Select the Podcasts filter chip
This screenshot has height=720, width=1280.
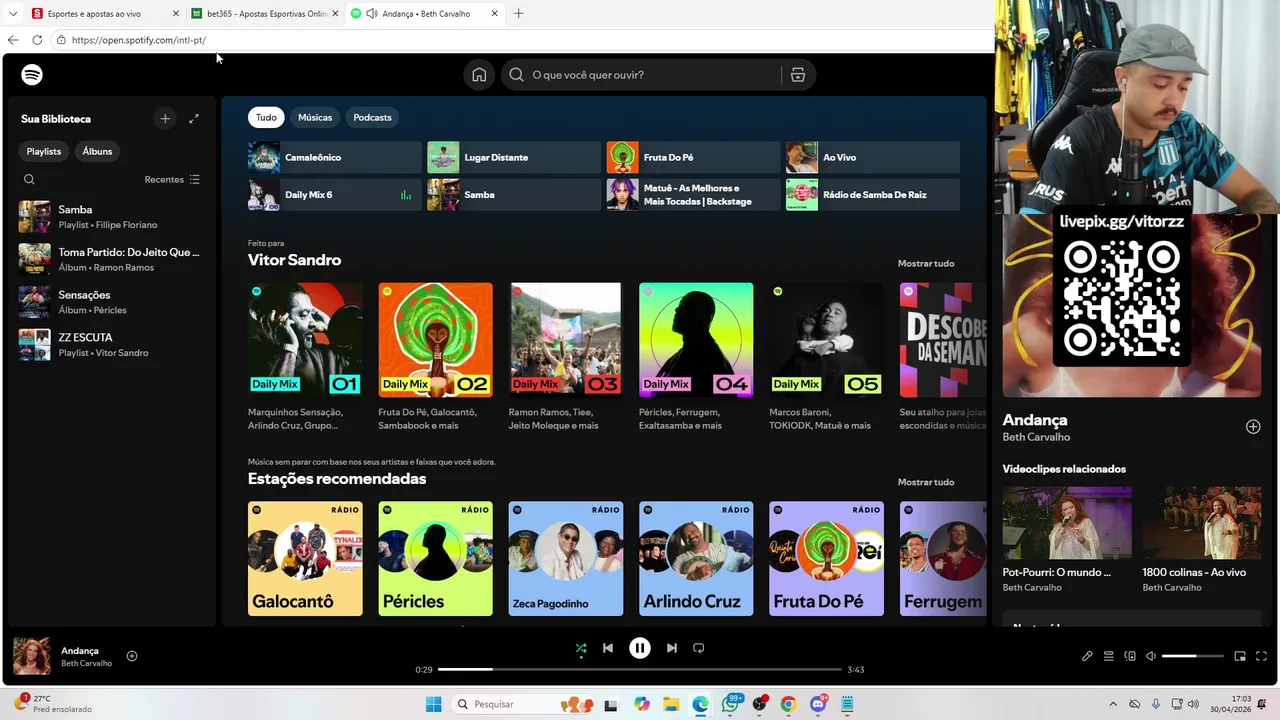[372, 118]
